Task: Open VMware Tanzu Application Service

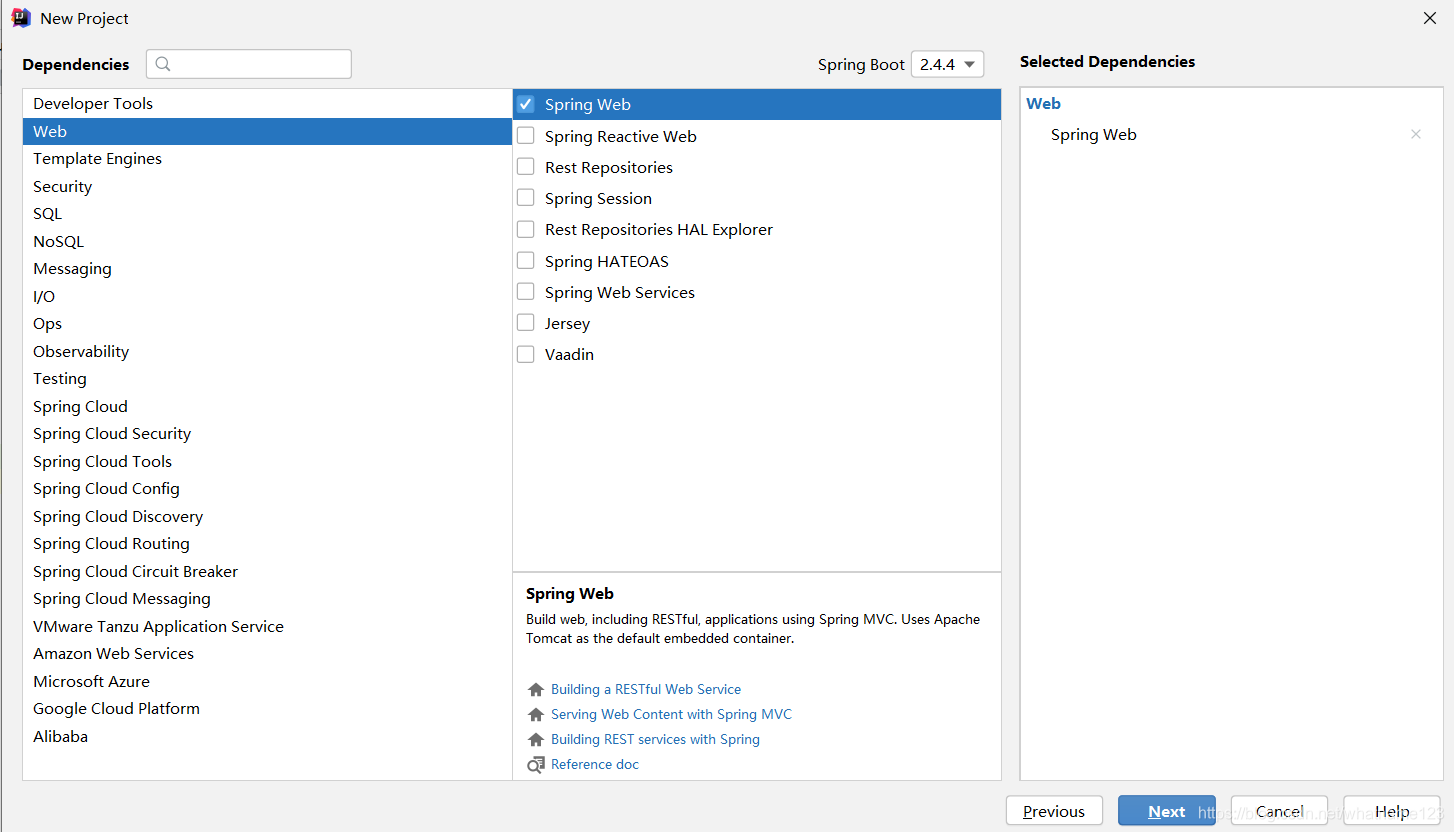Action: pyautogui.click(x=267, y=626)
